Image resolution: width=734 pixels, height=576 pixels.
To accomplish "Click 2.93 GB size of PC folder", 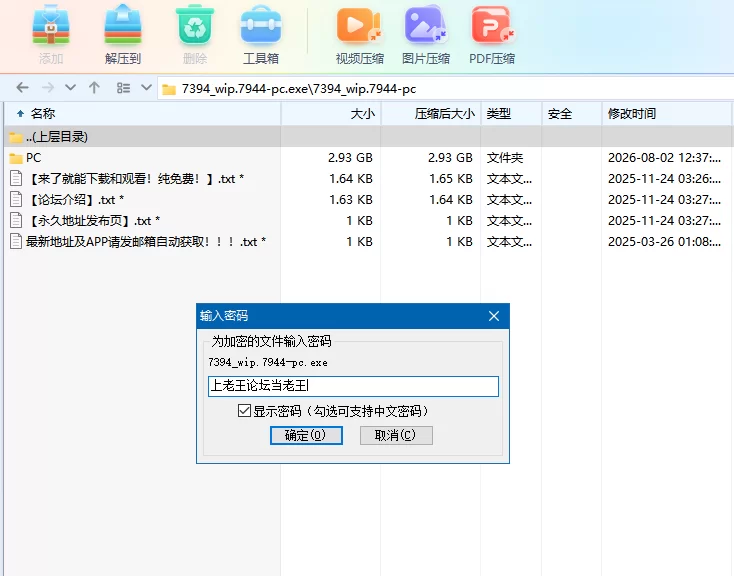I will [350, 158].
